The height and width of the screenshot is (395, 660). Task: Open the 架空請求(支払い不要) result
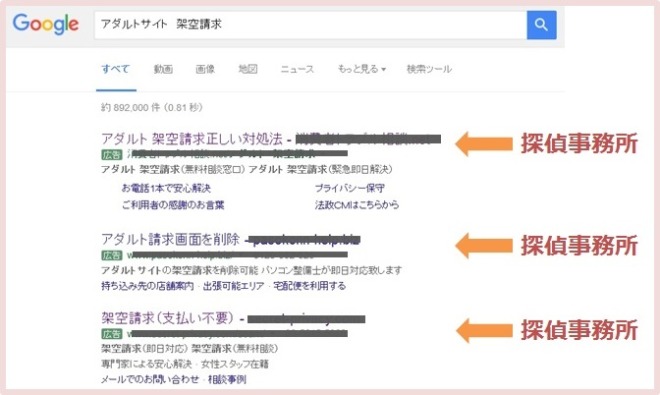coord(167,318)
